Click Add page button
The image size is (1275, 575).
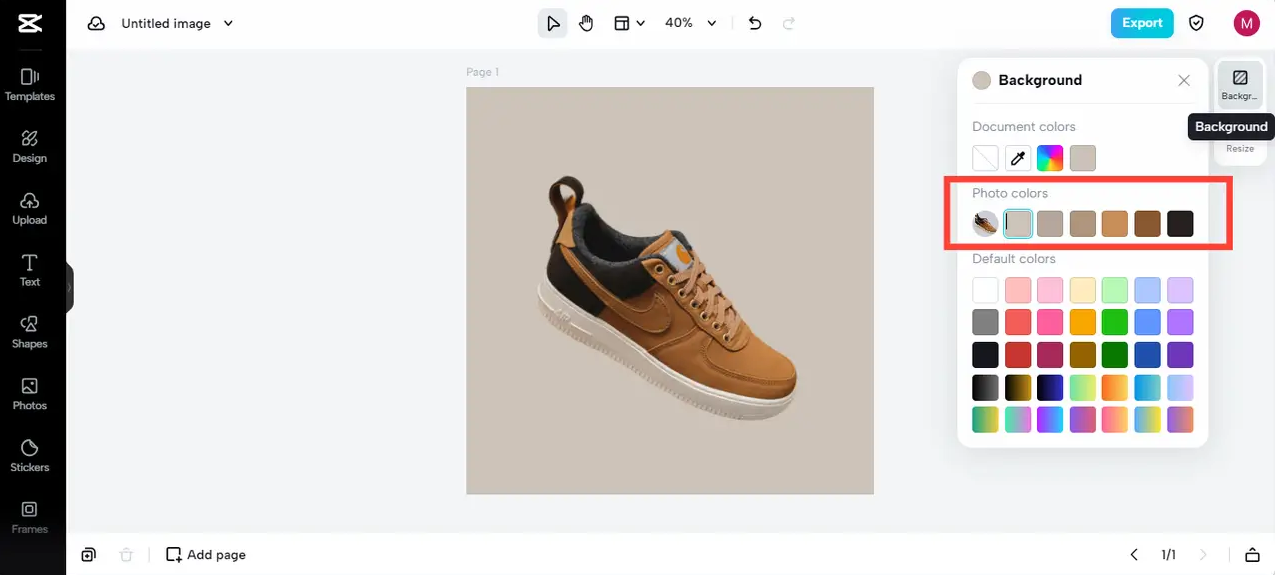coord(205,555)
